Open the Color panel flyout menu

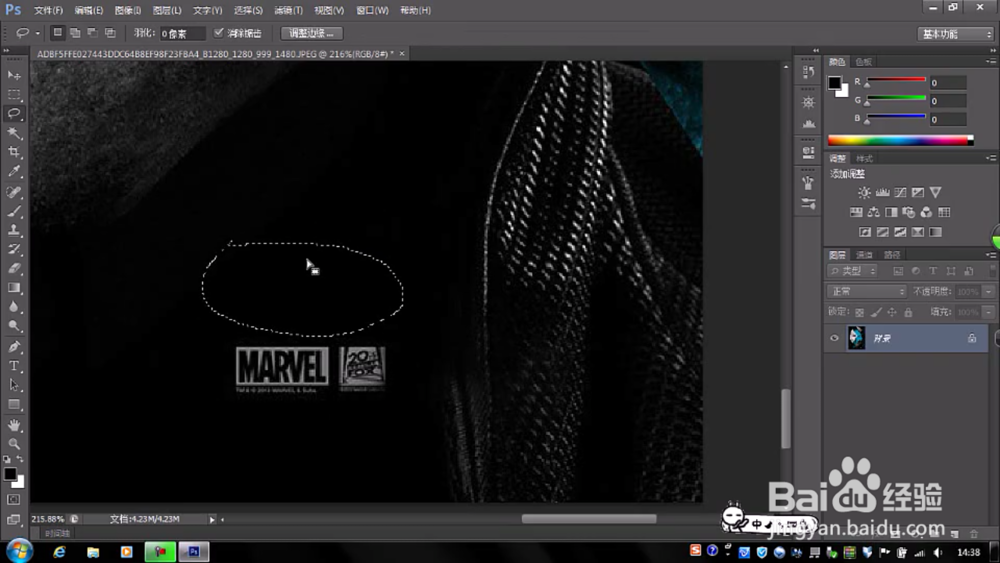coord(990,61)
